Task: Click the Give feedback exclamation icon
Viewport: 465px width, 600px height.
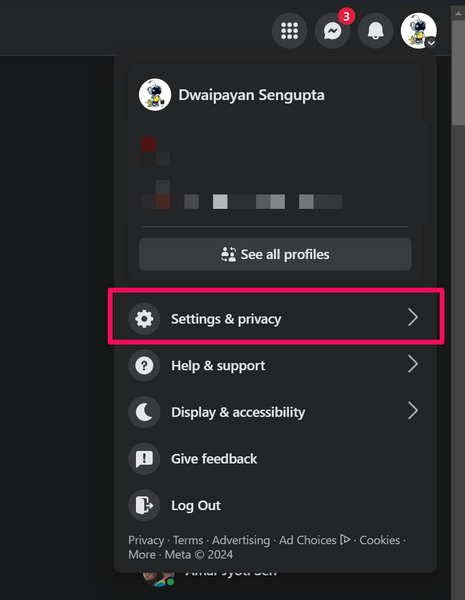Action: coord(144,459)
